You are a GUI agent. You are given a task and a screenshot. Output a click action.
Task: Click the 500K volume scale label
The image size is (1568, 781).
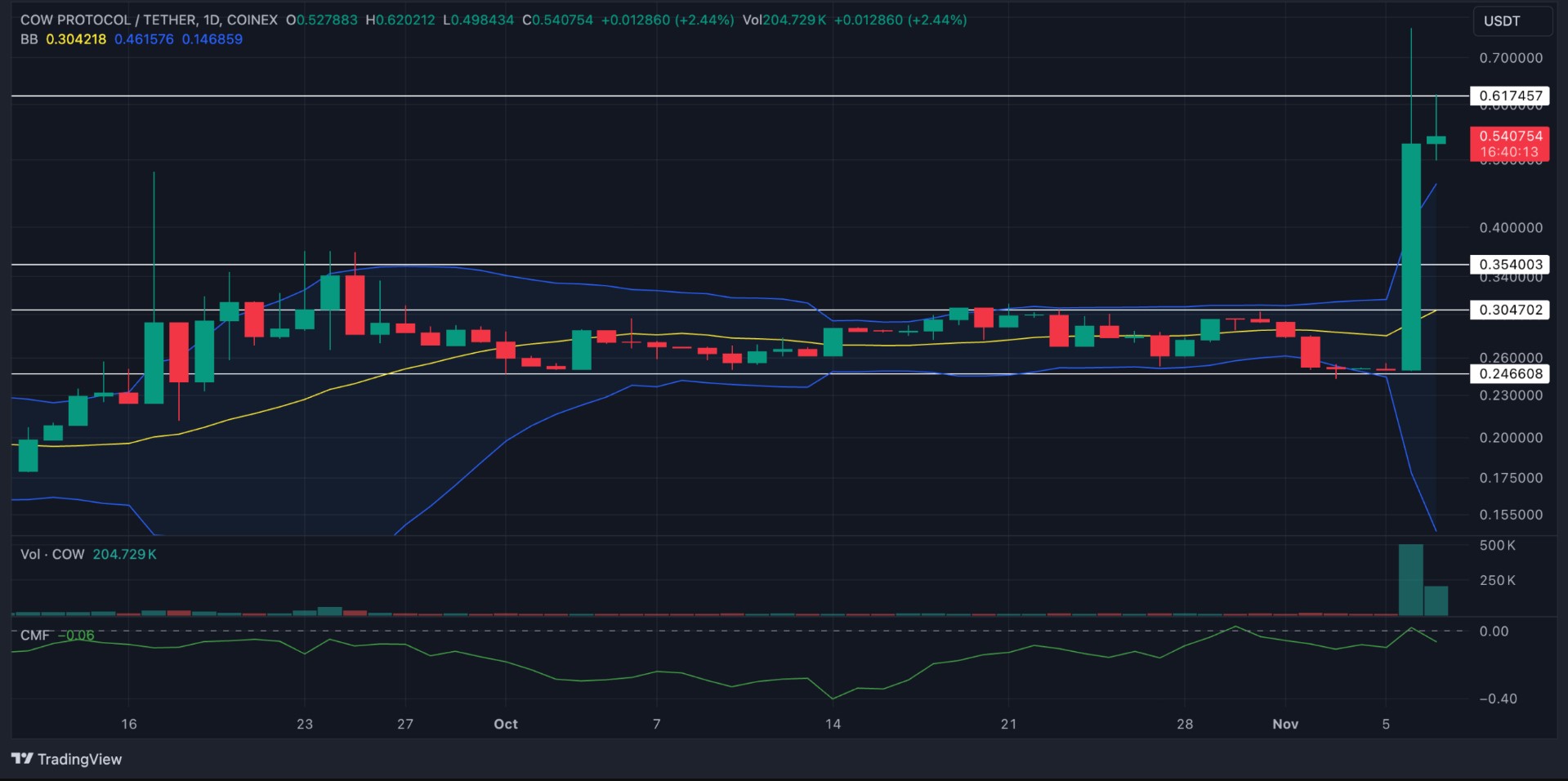1497,545
